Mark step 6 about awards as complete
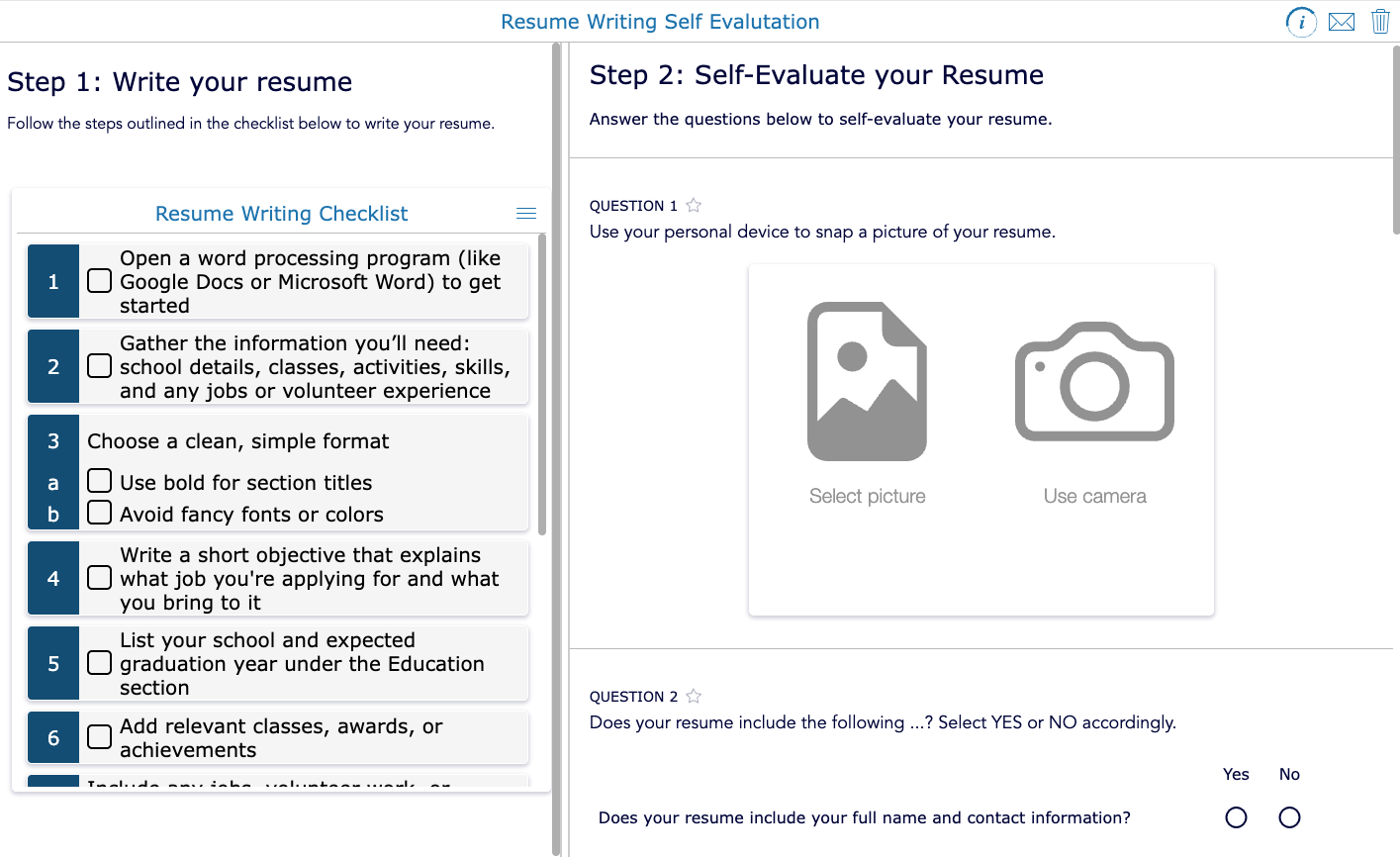 [x=99, y=736]
